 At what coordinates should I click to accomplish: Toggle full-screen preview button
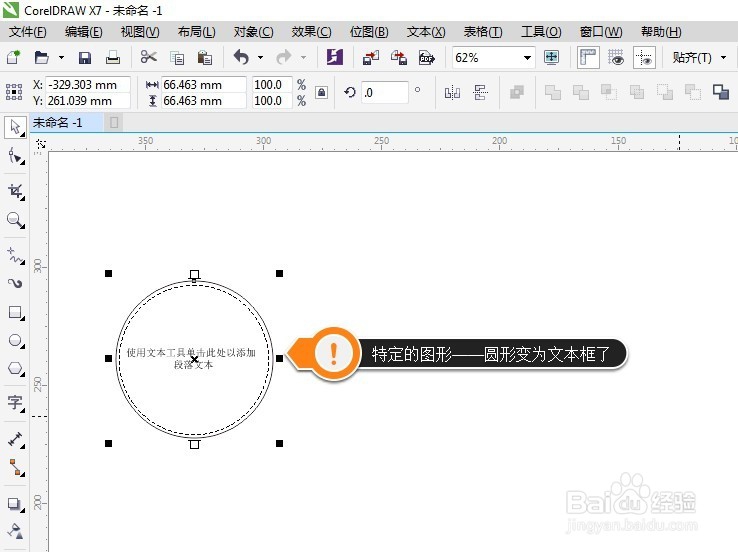coord(551,57)
